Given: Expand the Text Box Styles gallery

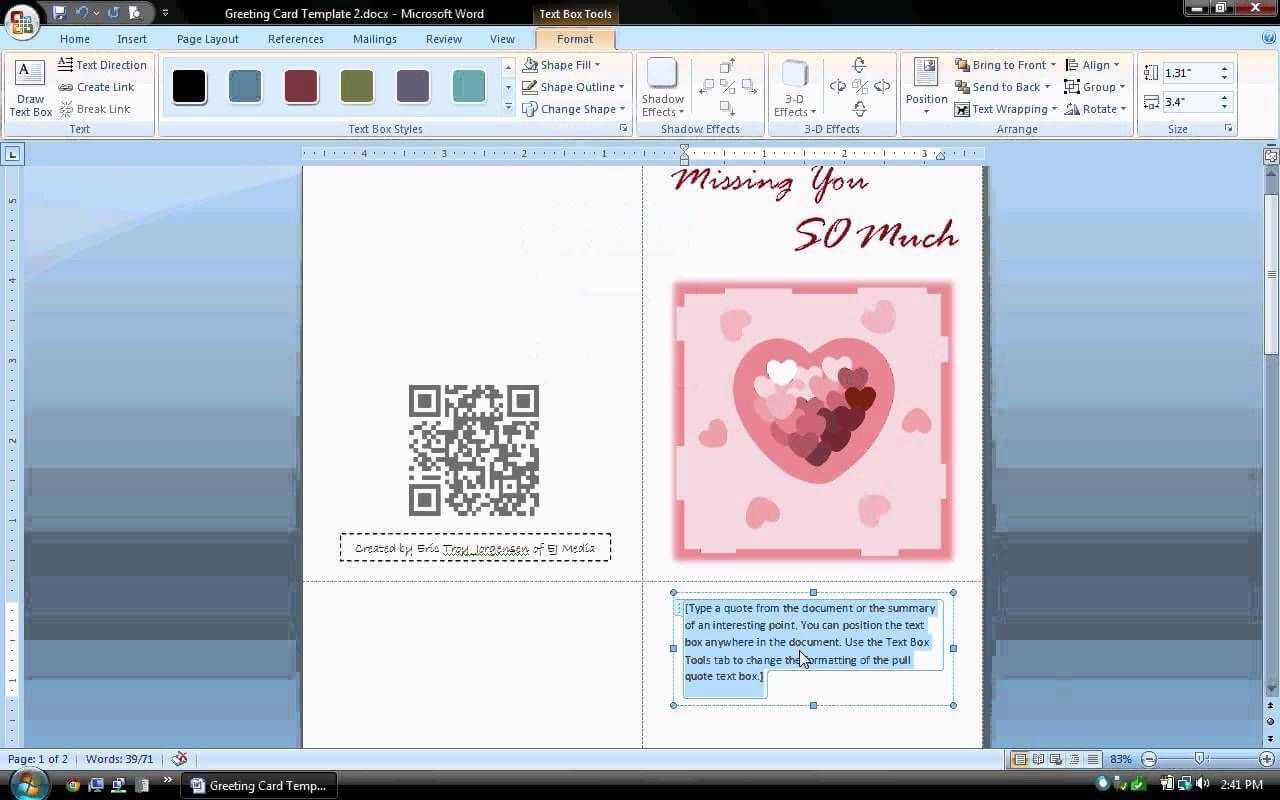Looking at the screenshot, I should (x=508, y=107).
